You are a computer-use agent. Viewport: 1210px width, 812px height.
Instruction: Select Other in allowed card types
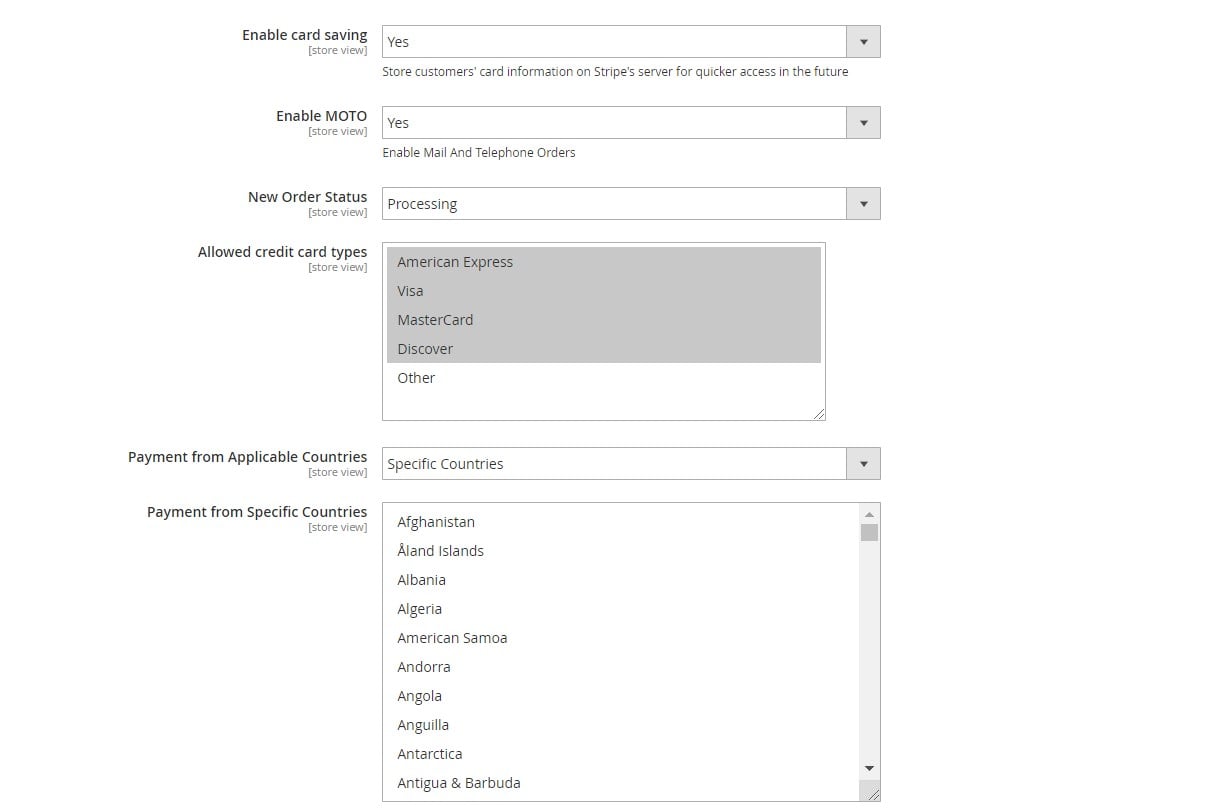[604, 378]
